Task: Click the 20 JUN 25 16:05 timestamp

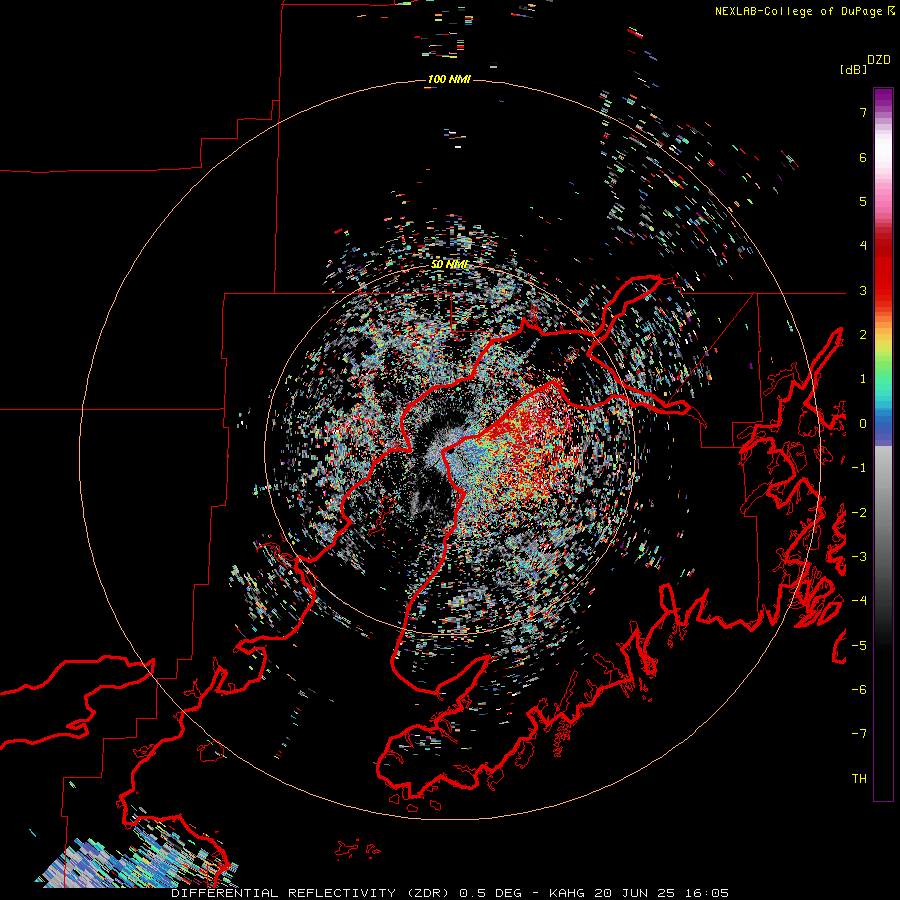Action: coord(661,893)
